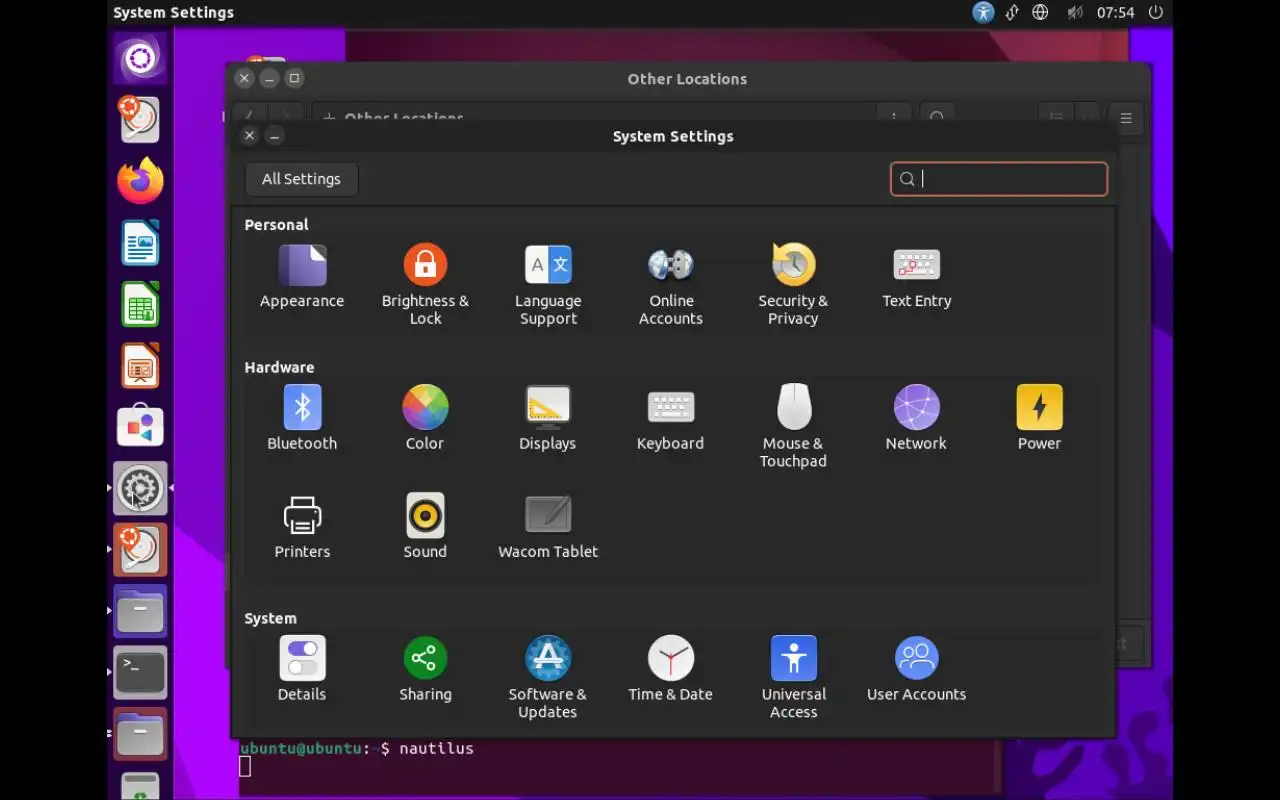The image size is (1280, 800).
Task: Open Text Entry settings
Action: click(916, 277)
